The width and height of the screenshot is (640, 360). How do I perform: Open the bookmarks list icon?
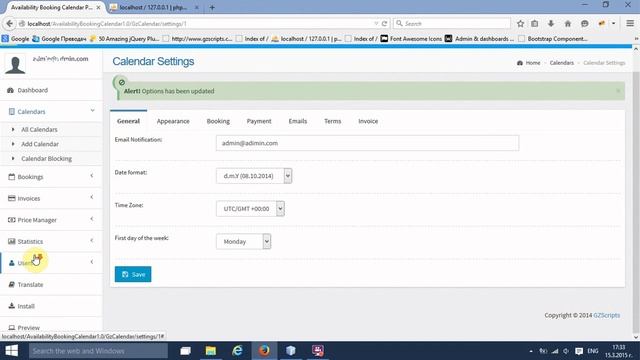coord(535,24)
